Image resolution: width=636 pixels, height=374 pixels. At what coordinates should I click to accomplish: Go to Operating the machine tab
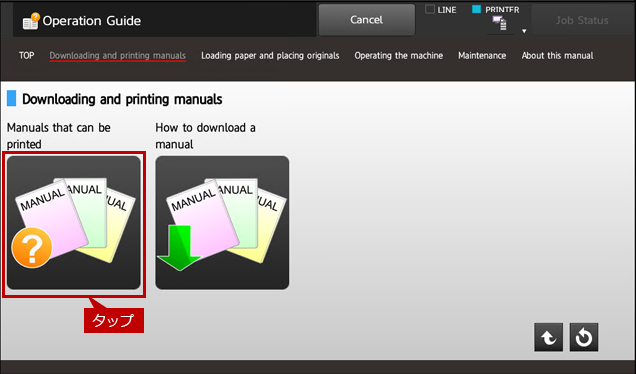(399, 56)
